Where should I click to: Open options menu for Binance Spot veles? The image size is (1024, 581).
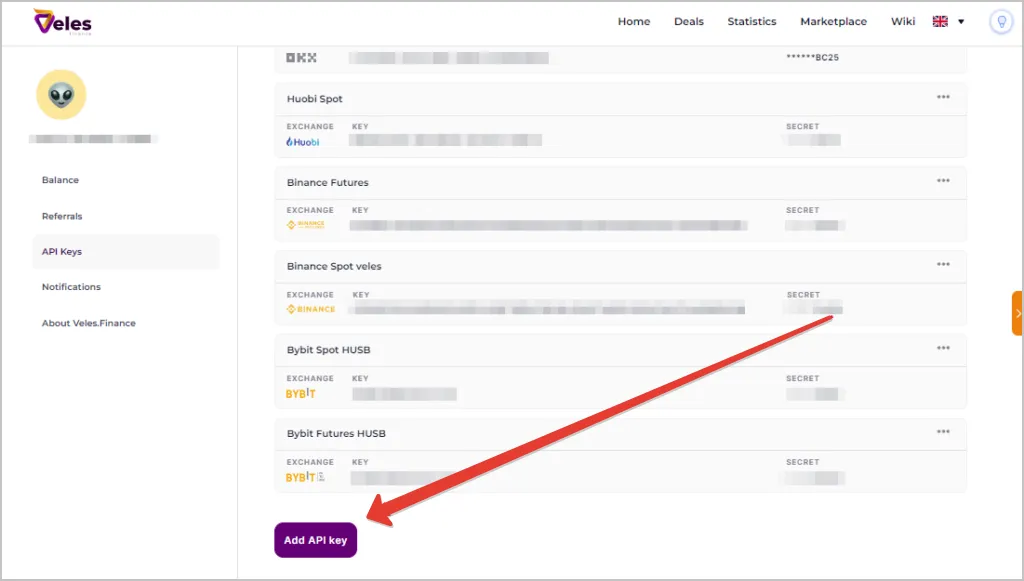pos(943,265)
